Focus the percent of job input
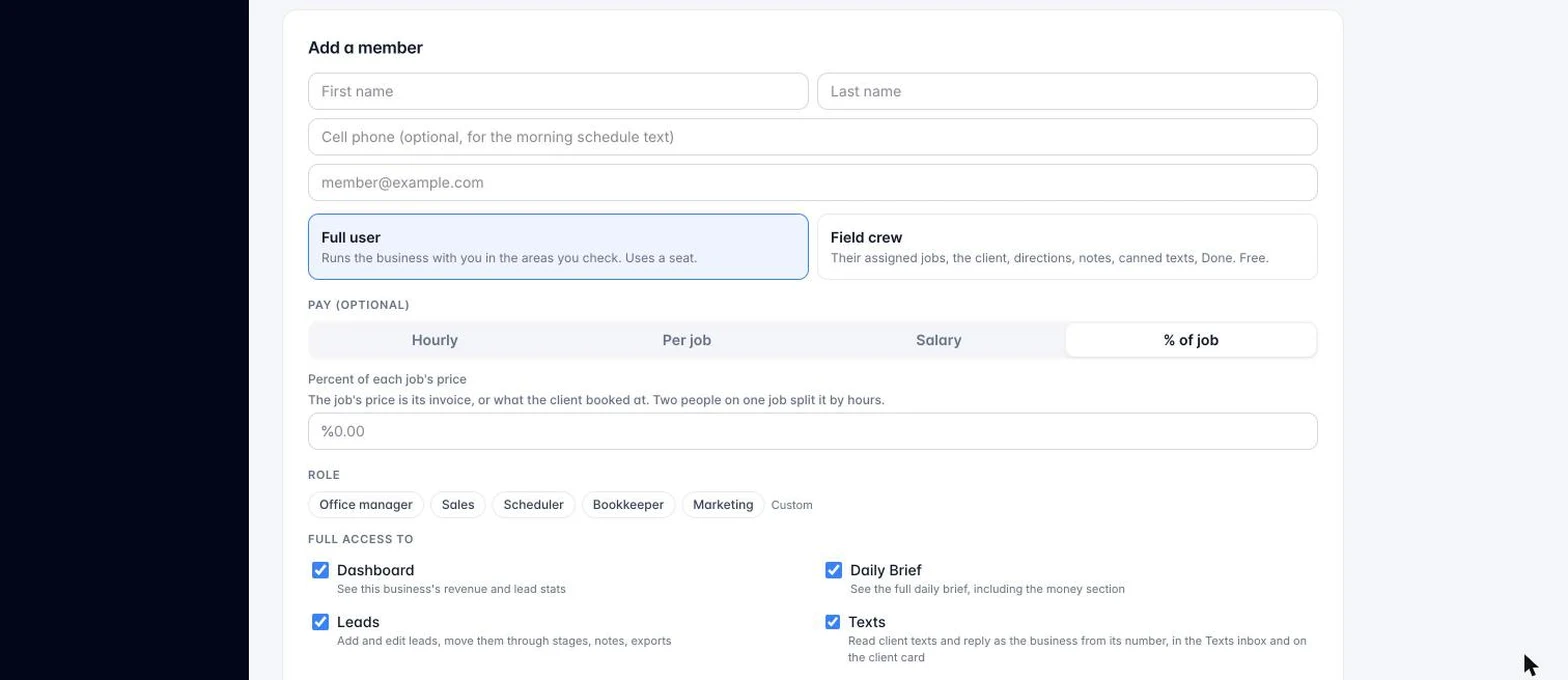The height and width of the screenshot is (680, 1568). [x=813, y=431]
